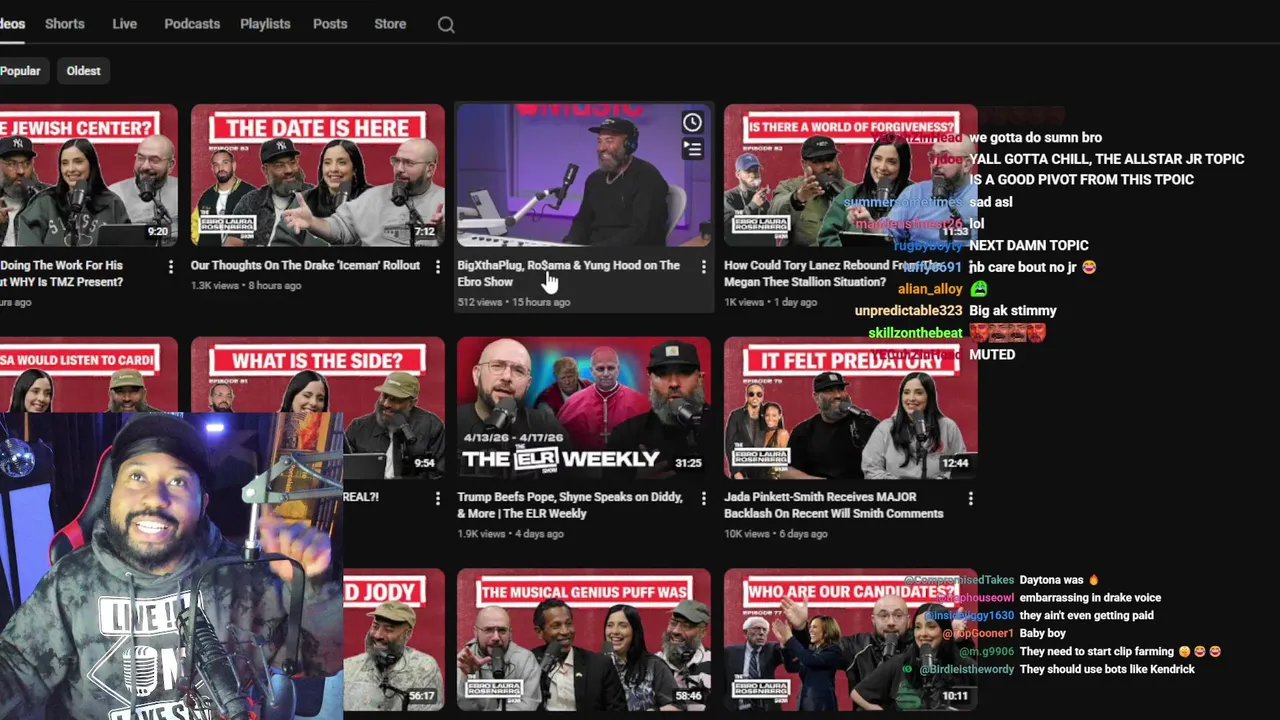1280x720 pixels.
Task: Open the Playlists tab
Action: click(x=265, y=24)
